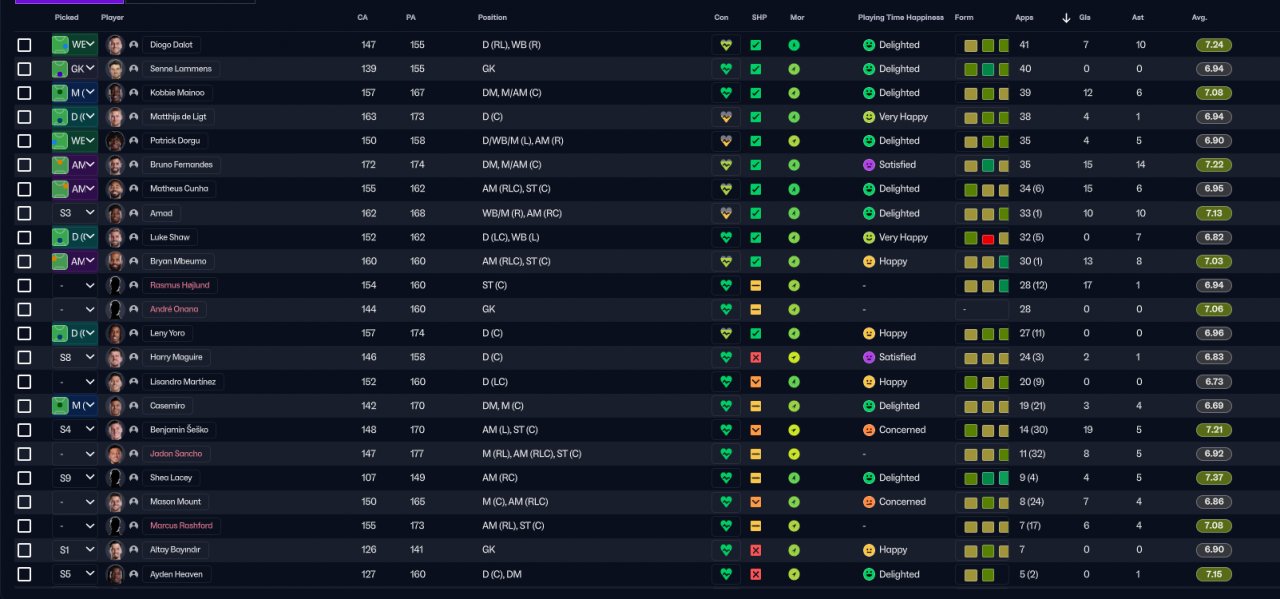Sort by the Playing Time Happiness header
Image resolution: width=1280 pixels, height=599 pixels.
(x=900, y=18)
